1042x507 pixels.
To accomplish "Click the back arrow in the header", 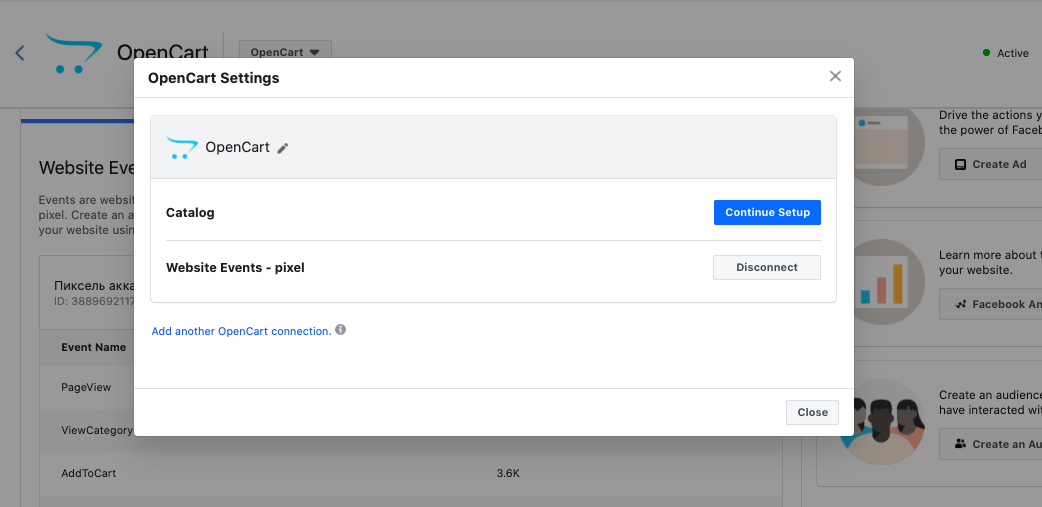I will coord(20,53).
